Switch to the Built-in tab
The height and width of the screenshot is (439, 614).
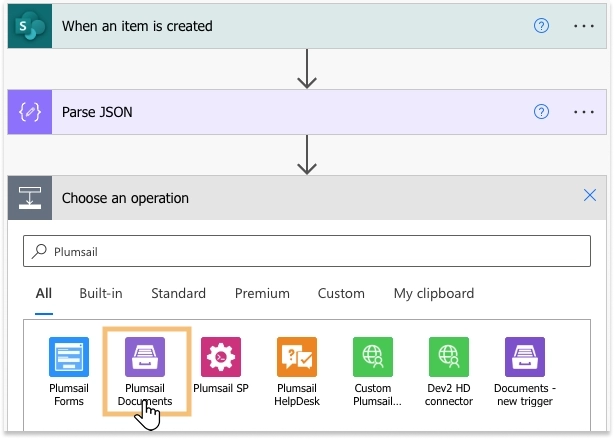(x=101, y=293)
